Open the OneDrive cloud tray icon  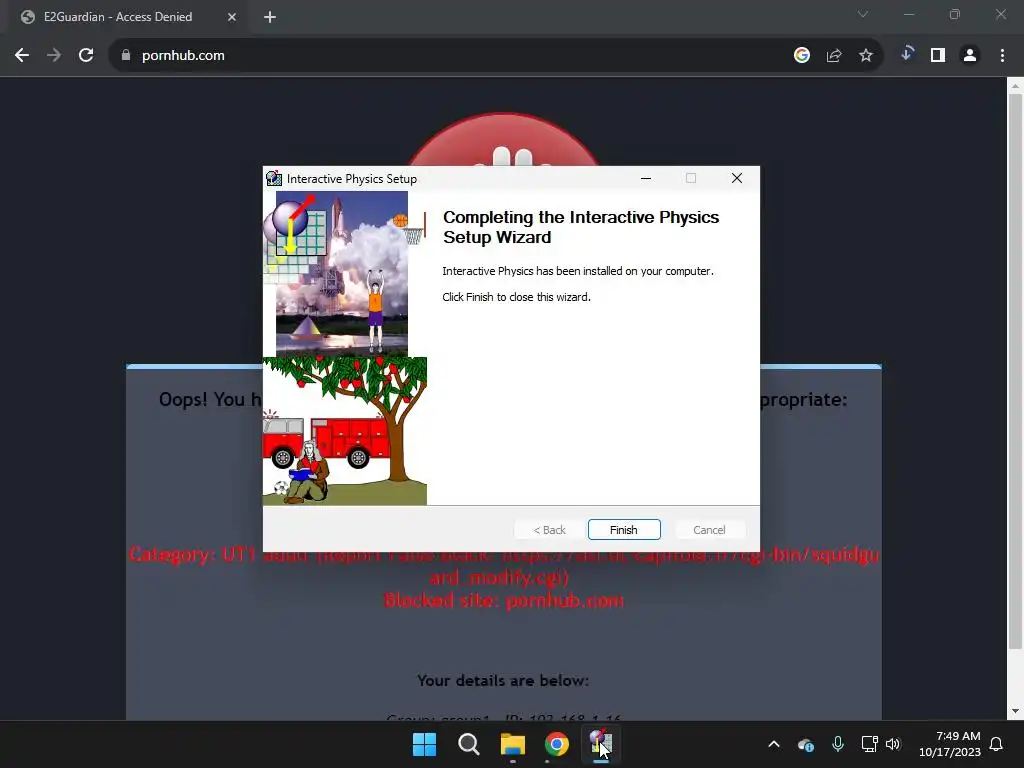click(x=806, y=744)
